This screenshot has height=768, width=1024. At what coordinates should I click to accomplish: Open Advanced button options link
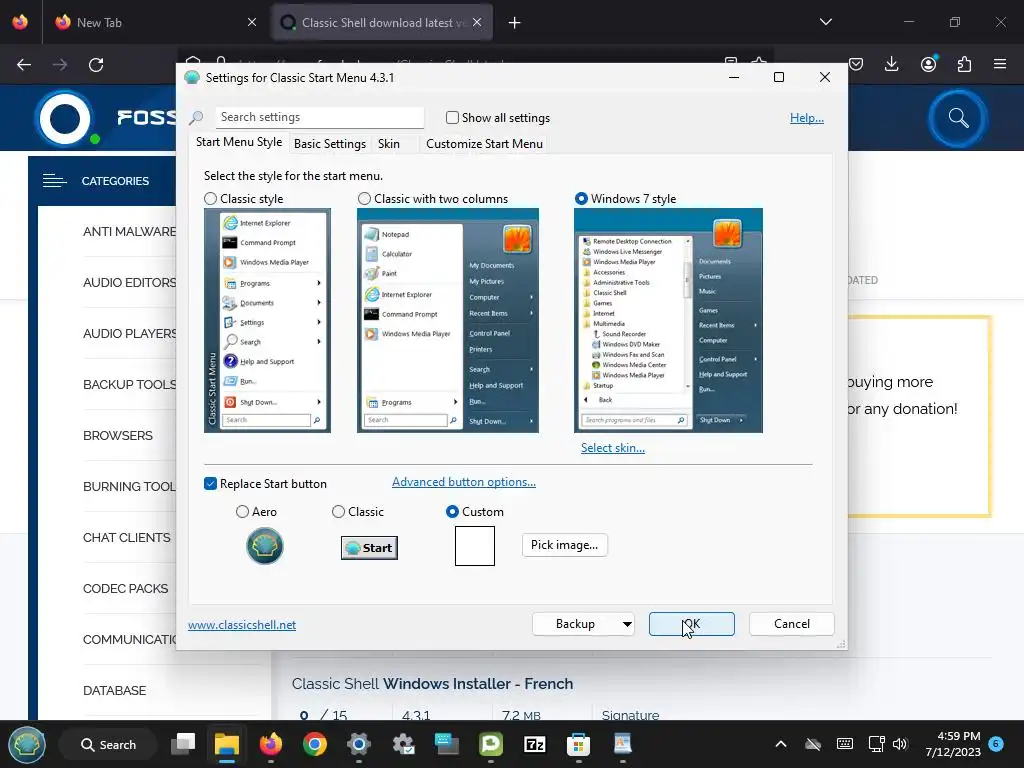click(x=464, y=482)
